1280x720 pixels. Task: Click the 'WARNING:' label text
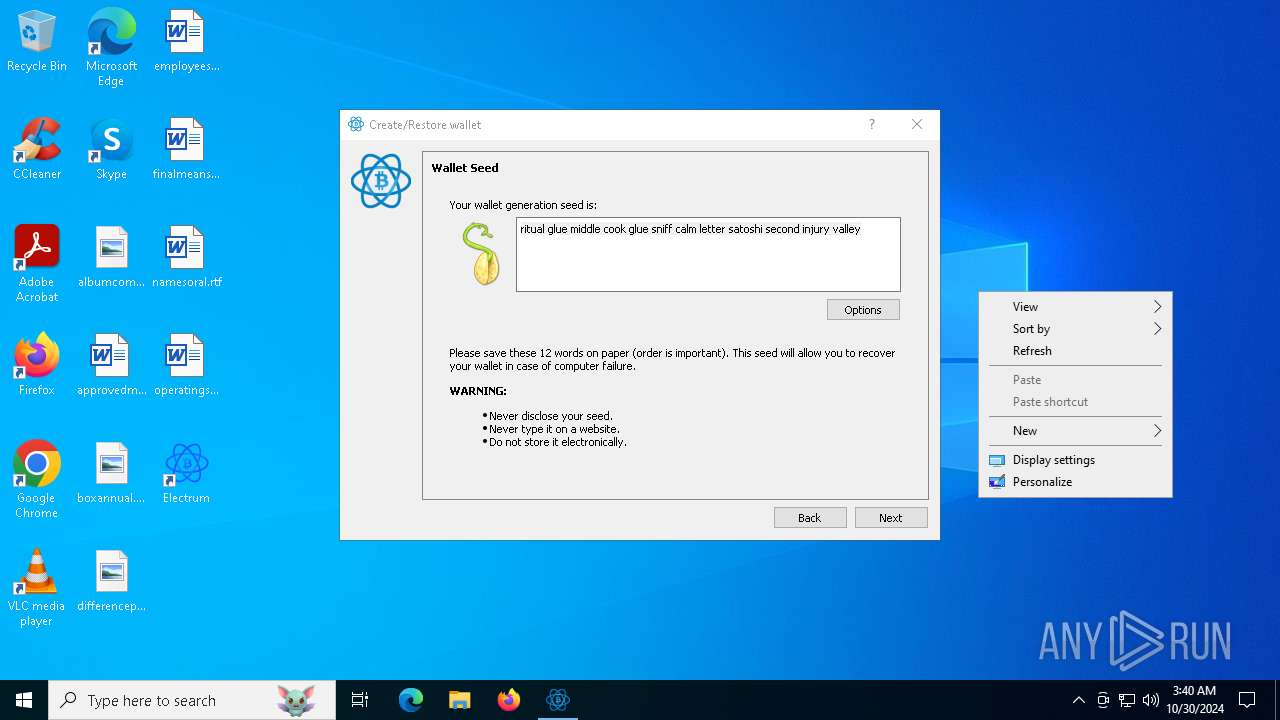(478, 391)
